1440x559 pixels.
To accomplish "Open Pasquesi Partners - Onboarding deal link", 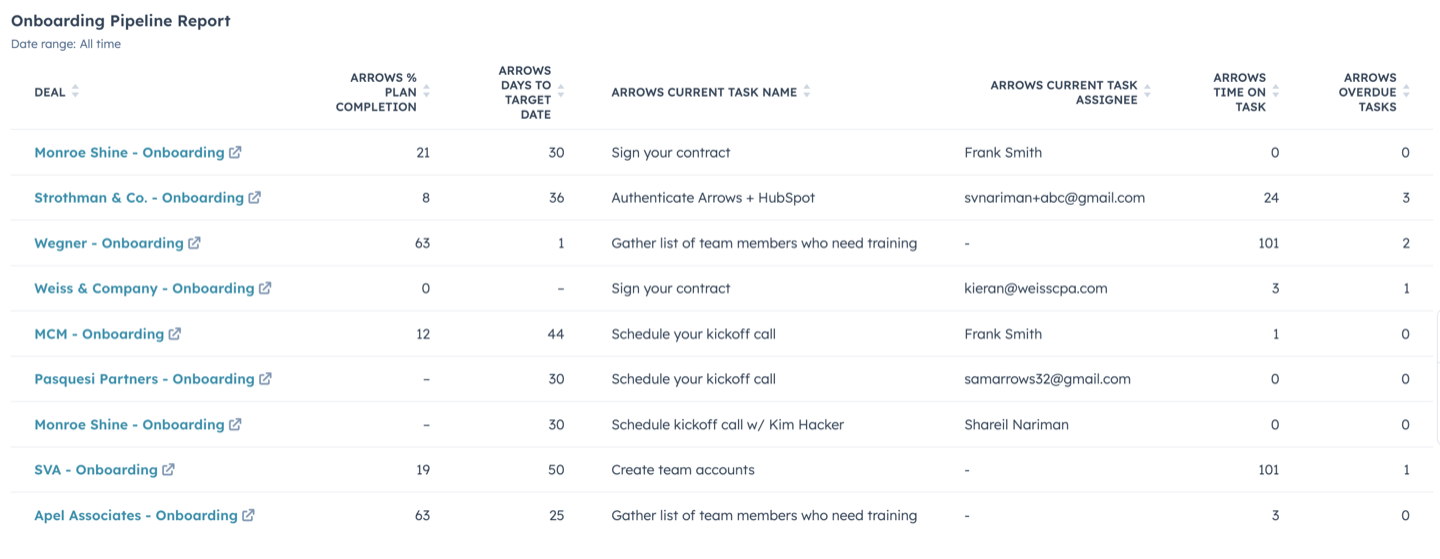I will click(x=144, y=379).
